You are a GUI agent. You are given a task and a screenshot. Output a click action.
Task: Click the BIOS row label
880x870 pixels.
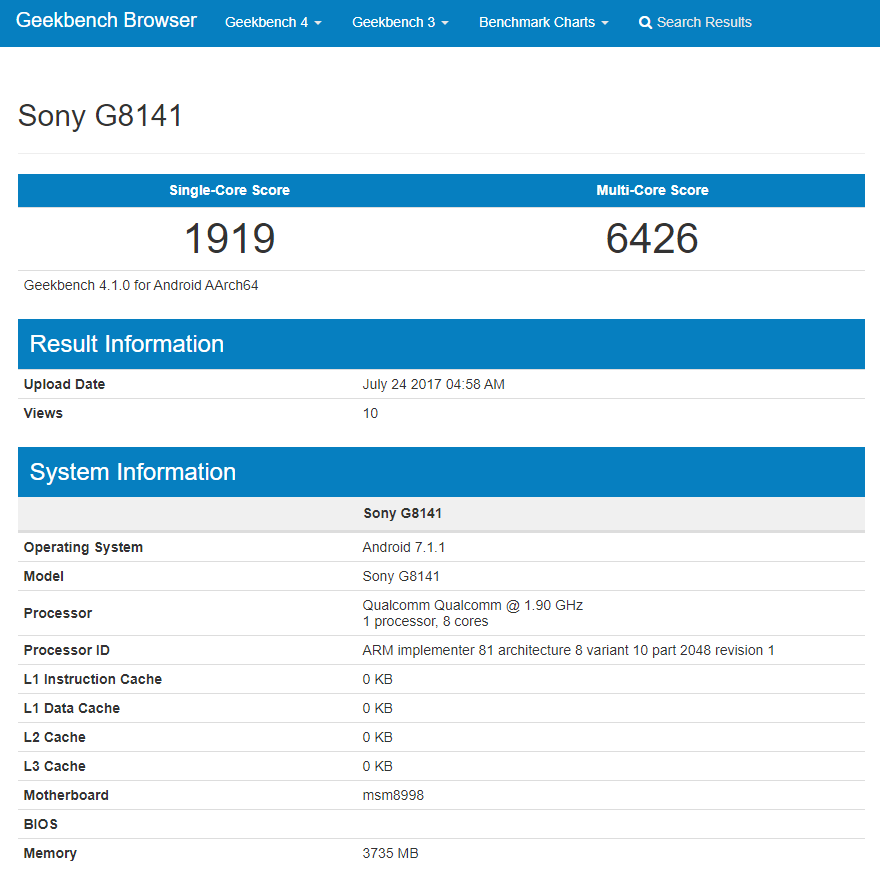pyautogui.click(x=40, y=825)
